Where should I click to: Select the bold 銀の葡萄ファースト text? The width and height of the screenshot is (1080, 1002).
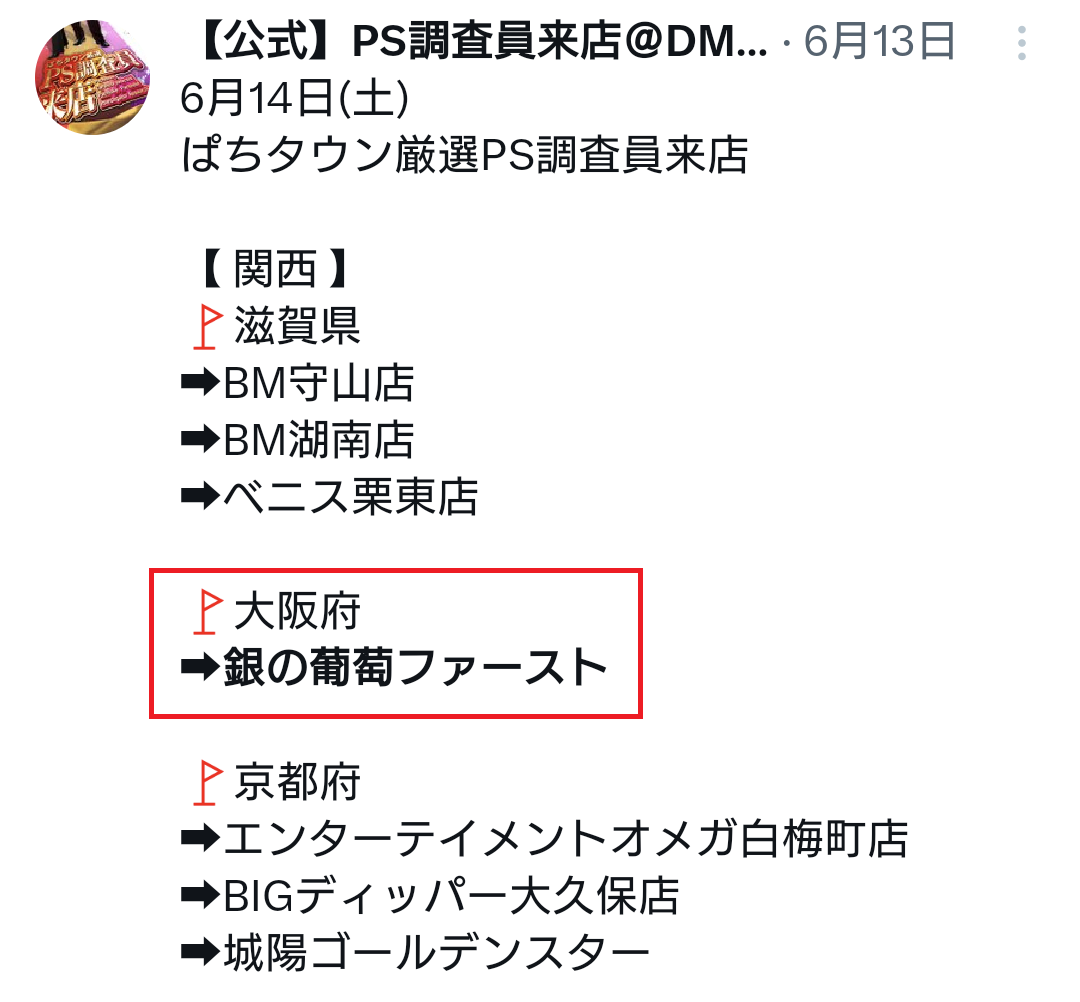click(x=415, y=667)
